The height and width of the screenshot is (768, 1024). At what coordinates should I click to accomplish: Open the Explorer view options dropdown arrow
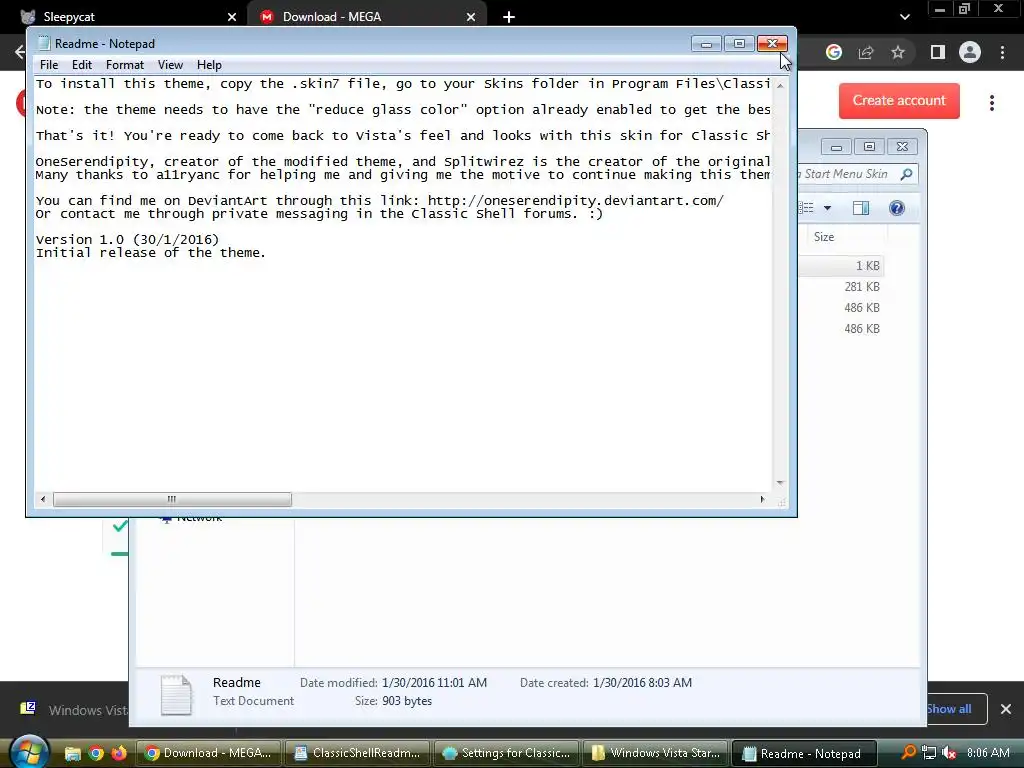[827, 208]
